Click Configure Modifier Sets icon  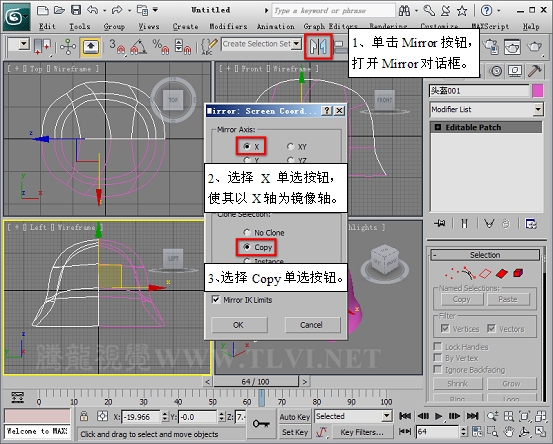531,224
